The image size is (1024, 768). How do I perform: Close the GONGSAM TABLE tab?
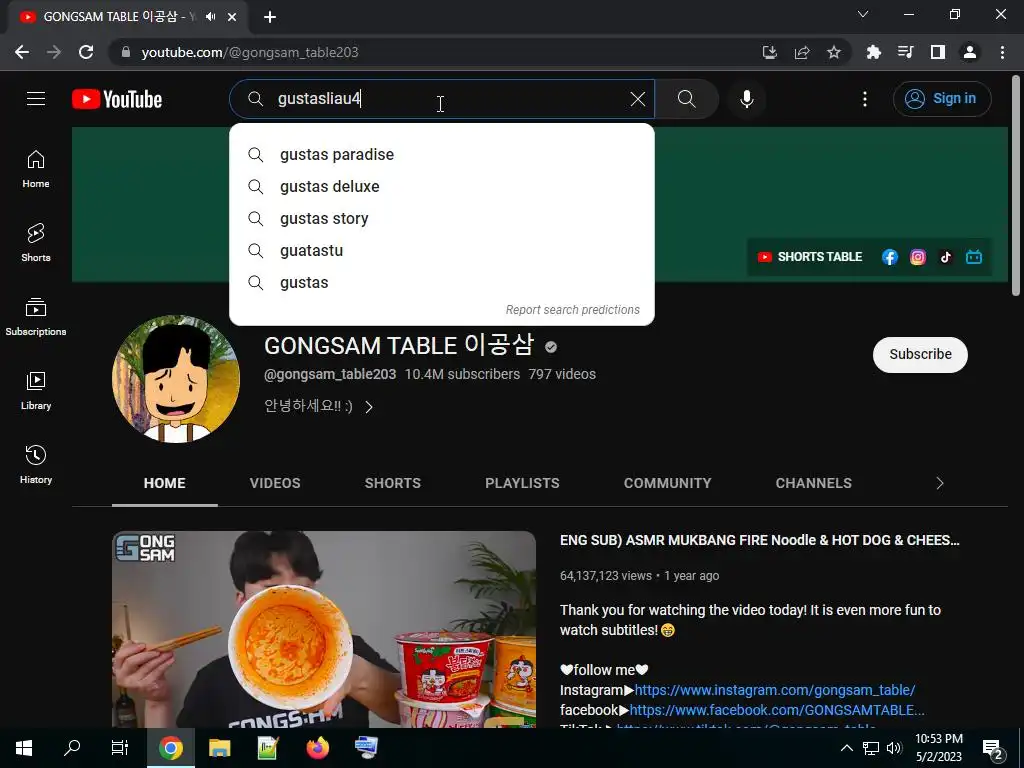pos(232,17)
